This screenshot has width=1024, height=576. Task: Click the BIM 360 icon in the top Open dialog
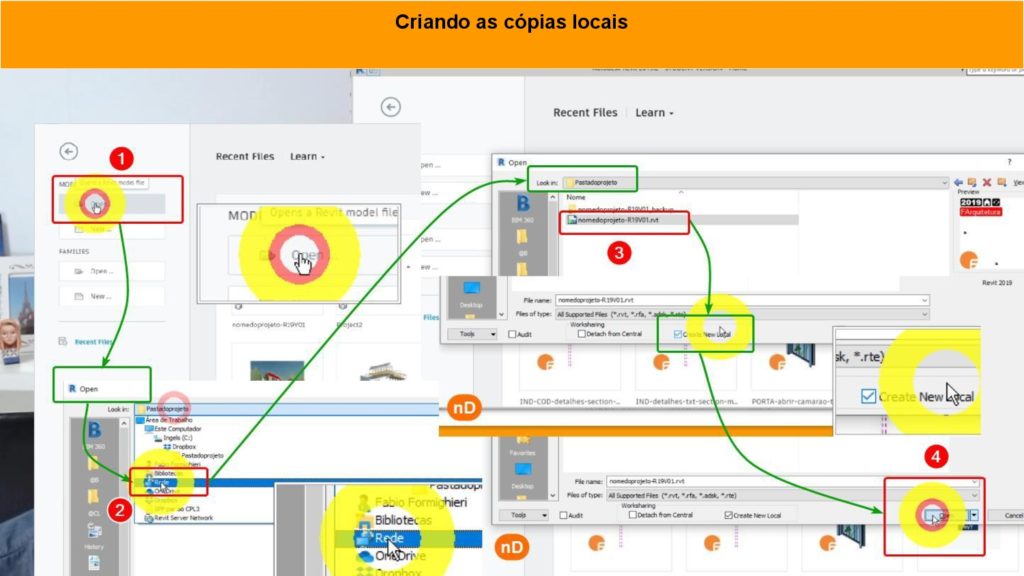[x=522, y=205]
